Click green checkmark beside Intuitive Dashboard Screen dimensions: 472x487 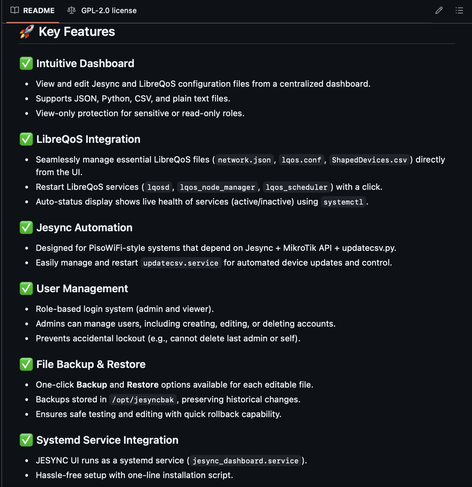(x=26, y=63)
